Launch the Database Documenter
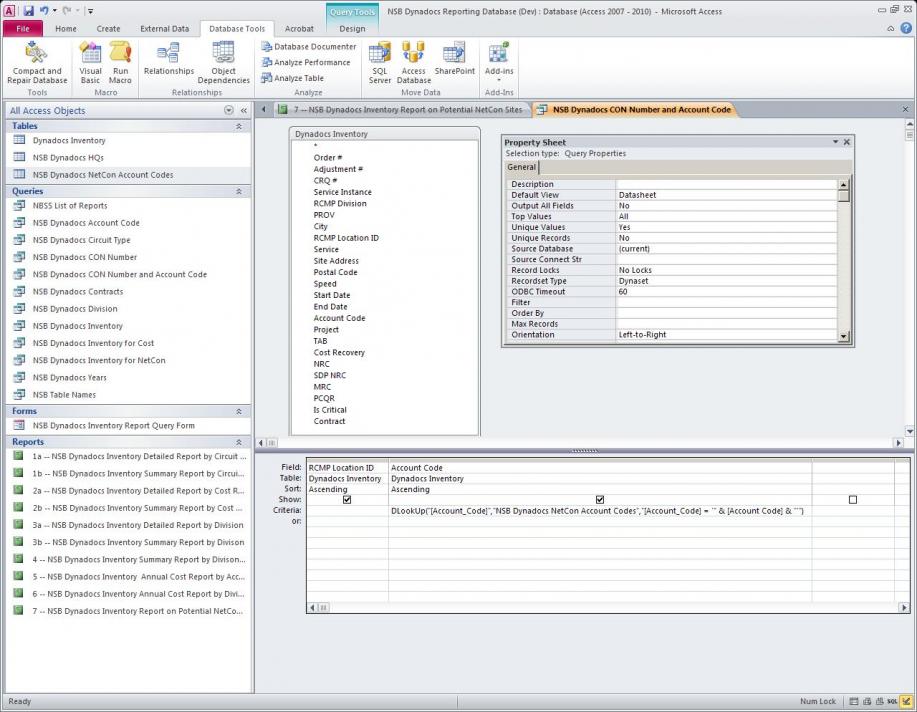917x712 pixels. pos(308,47)
